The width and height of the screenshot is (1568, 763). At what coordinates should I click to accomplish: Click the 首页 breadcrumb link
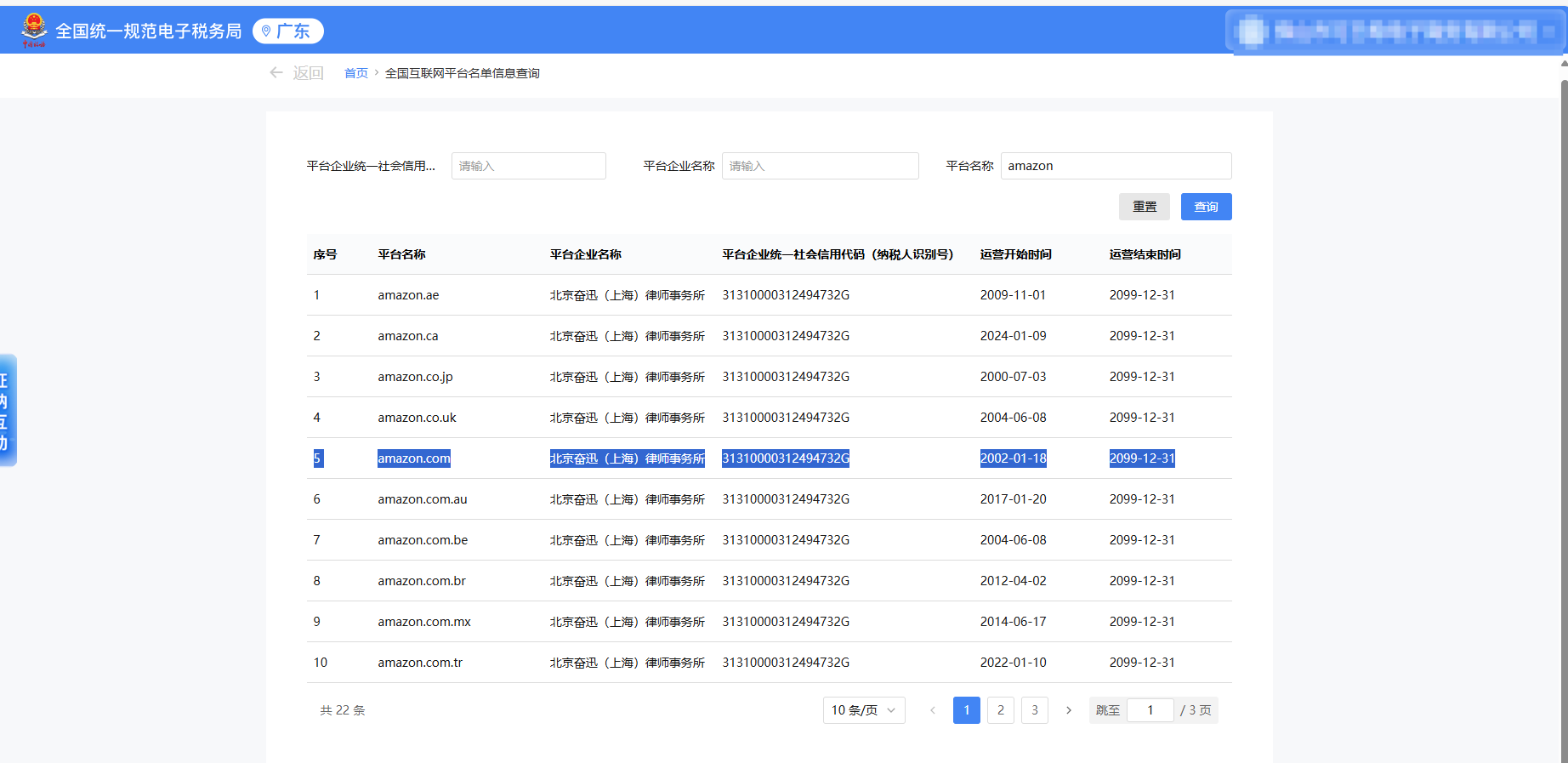(x=355, y=73)
